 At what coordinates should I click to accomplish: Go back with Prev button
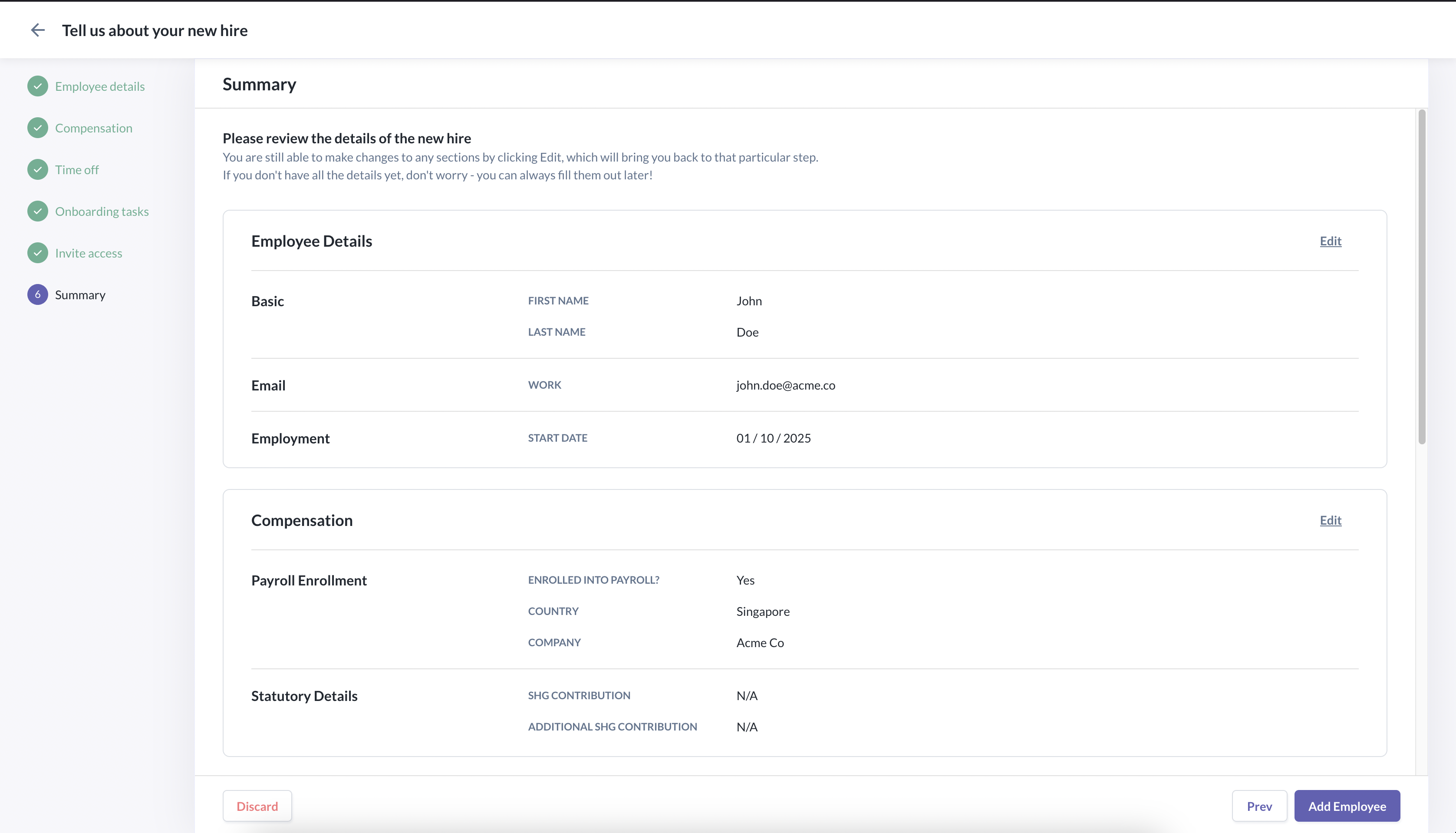click(1259, 806)
